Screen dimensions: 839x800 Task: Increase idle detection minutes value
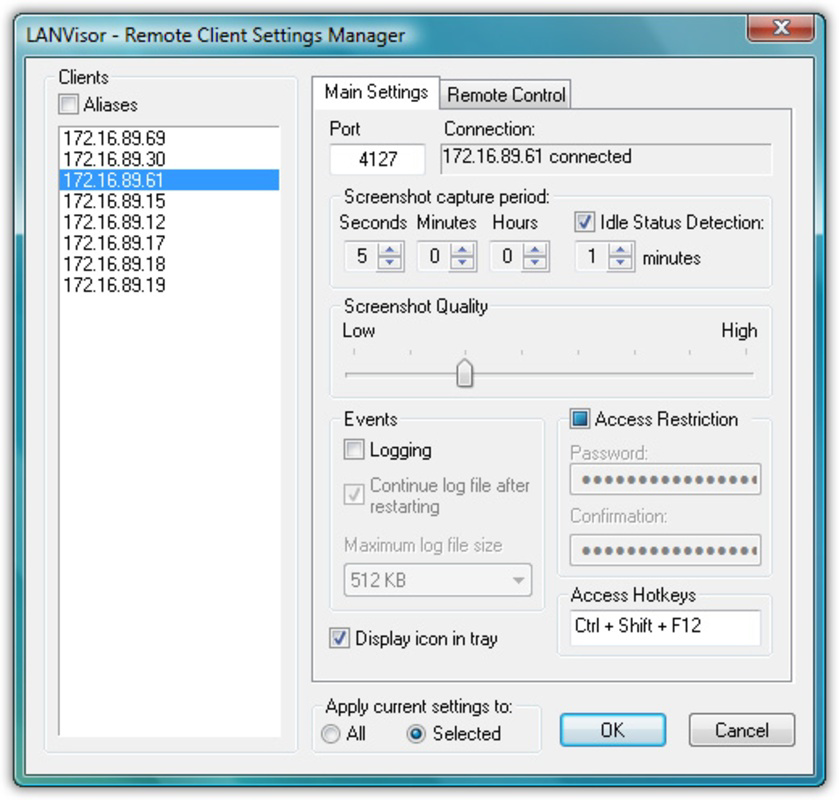pyautogui.click(x=621, y=249)
